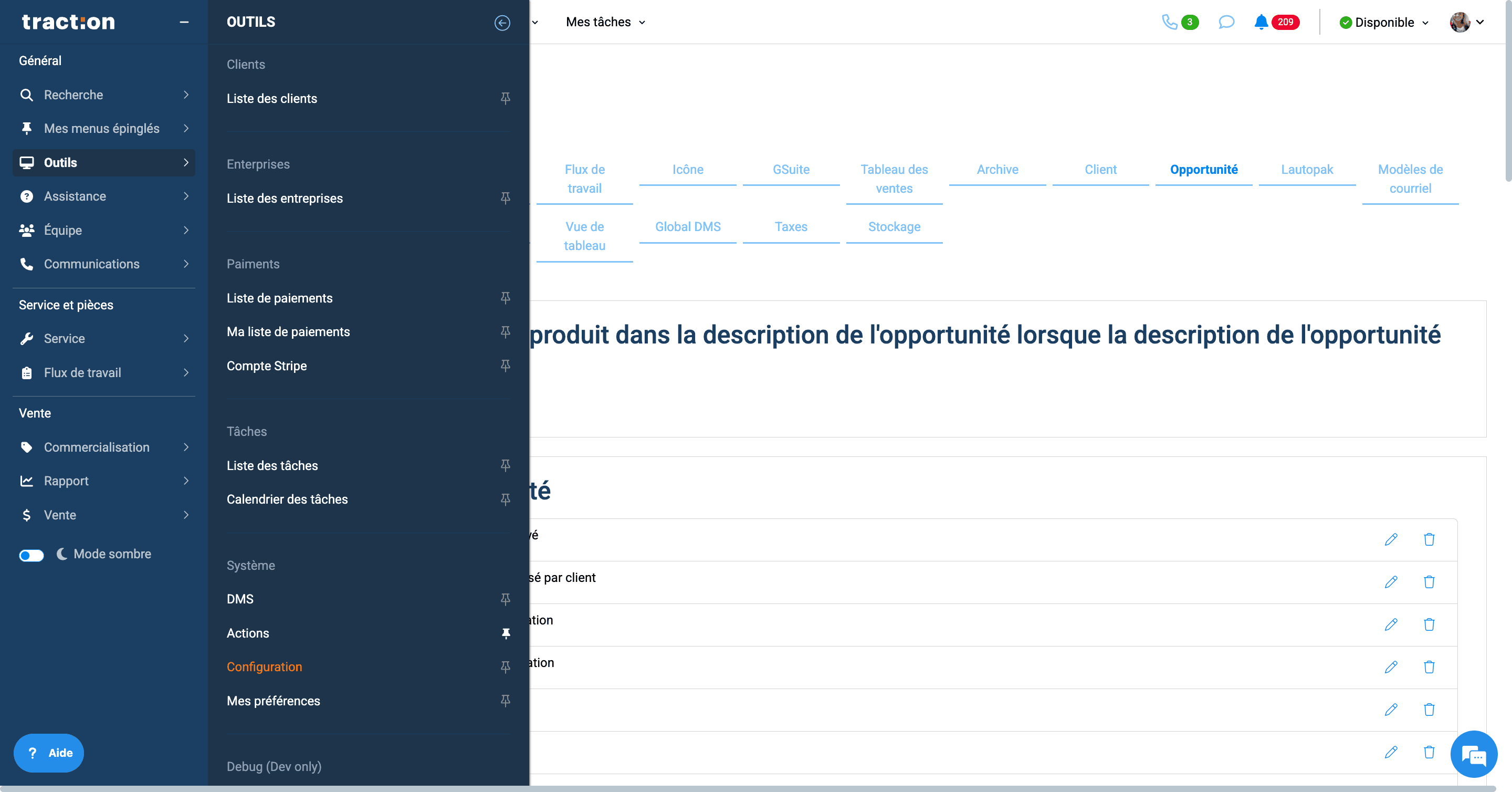This screenshot has width=1512, height=792.
Task: Pin the Liste de paiements entry
Action: (505, 298)
